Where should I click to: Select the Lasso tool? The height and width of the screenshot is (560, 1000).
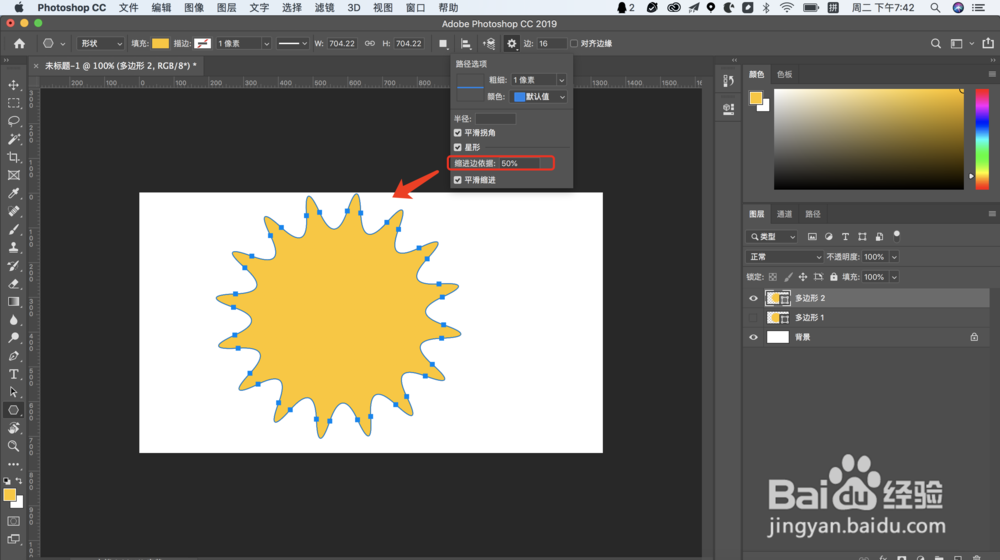click(x=13, y=121)
